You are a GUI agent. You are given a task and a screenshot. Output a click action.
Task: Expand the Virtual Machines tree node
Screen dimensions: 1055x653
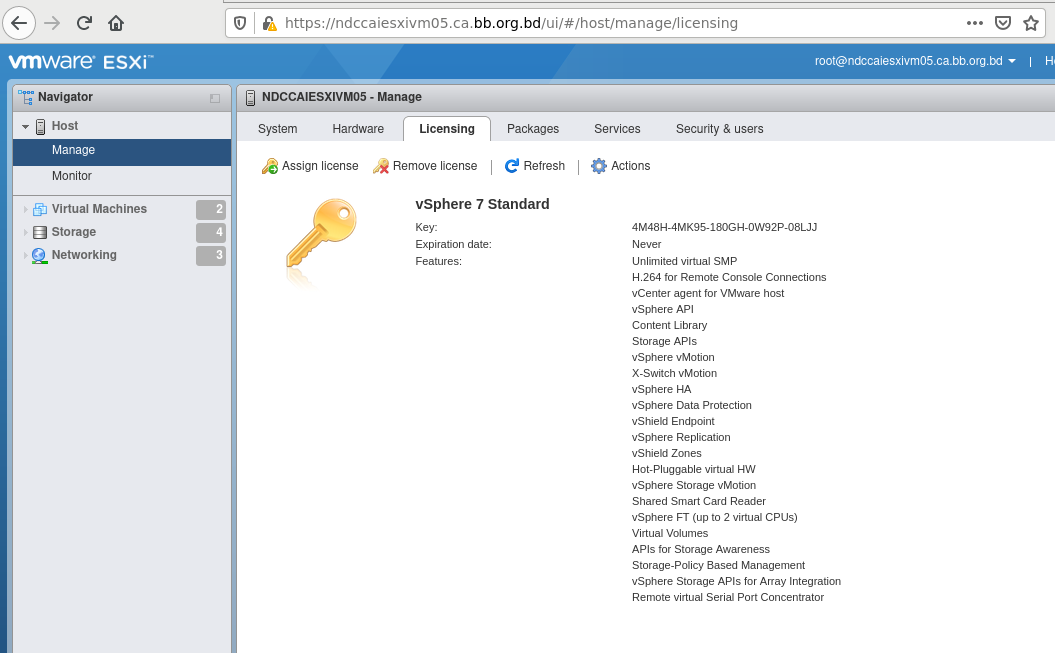[26, 209]
